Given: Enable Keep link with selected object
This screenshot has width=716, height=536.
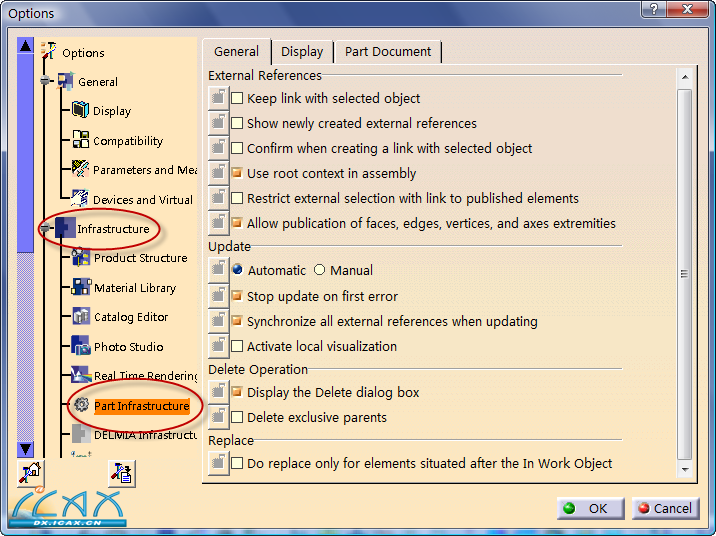Looking at the screenshot, I should tap(237, 98).
